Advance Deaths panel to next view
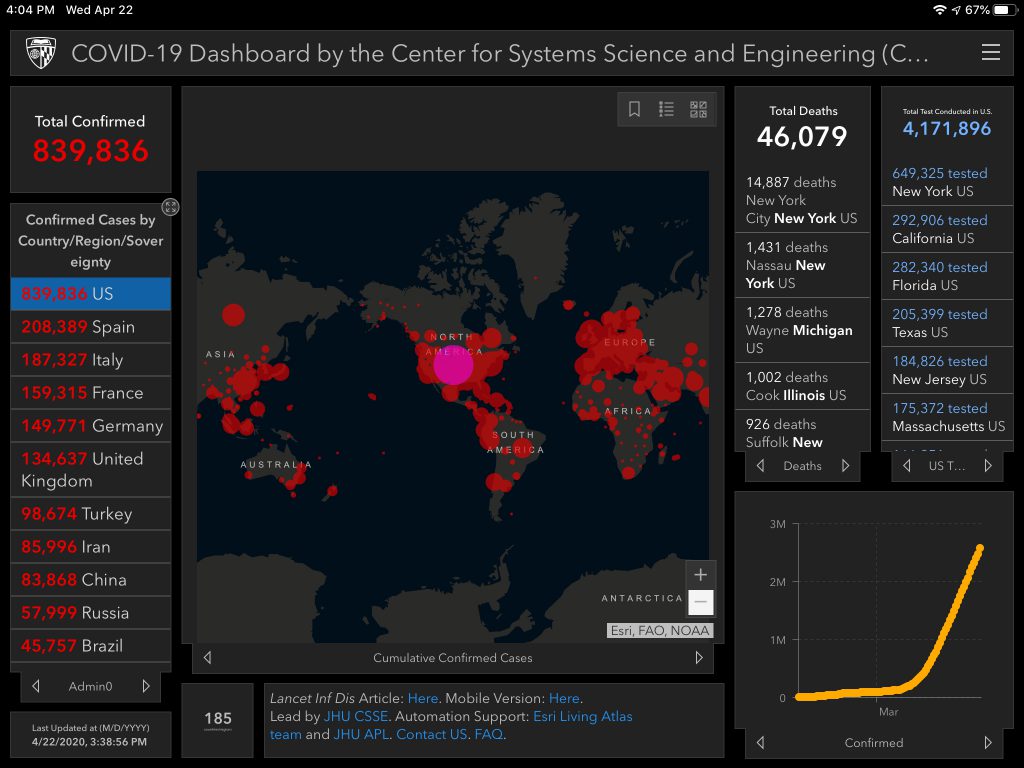1024x768 pixels. [846, 466]
